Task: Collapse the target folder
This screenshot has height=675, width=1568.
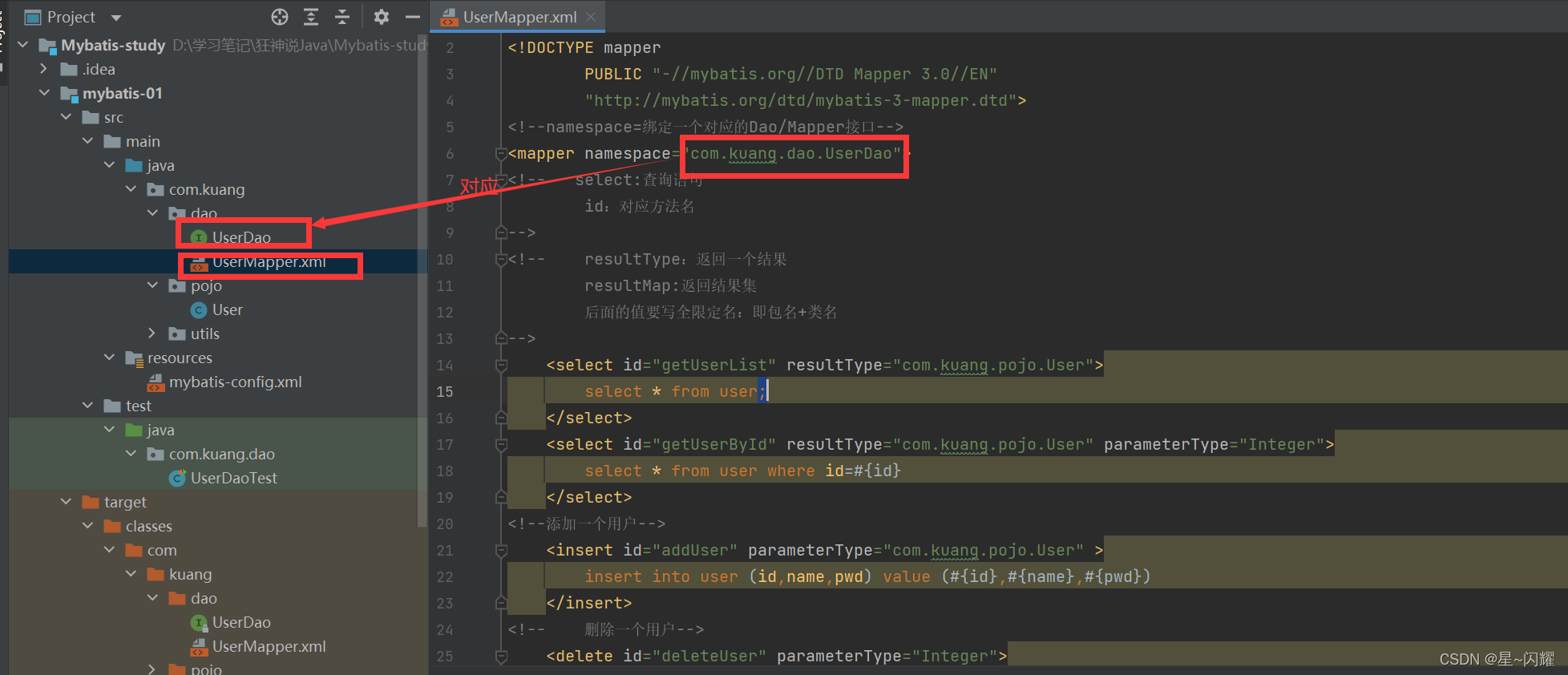Action: [67, 502]
